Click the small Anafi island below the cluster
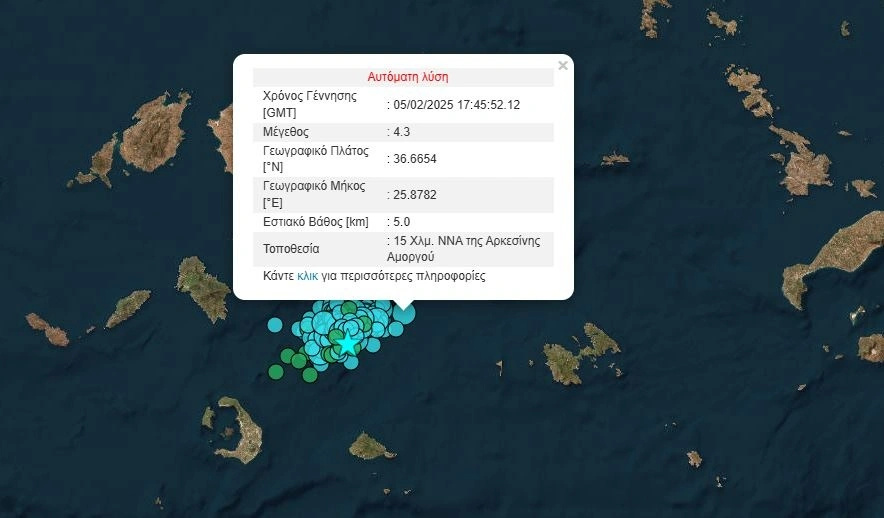This screenshot has height=518, width=884. 371,447
